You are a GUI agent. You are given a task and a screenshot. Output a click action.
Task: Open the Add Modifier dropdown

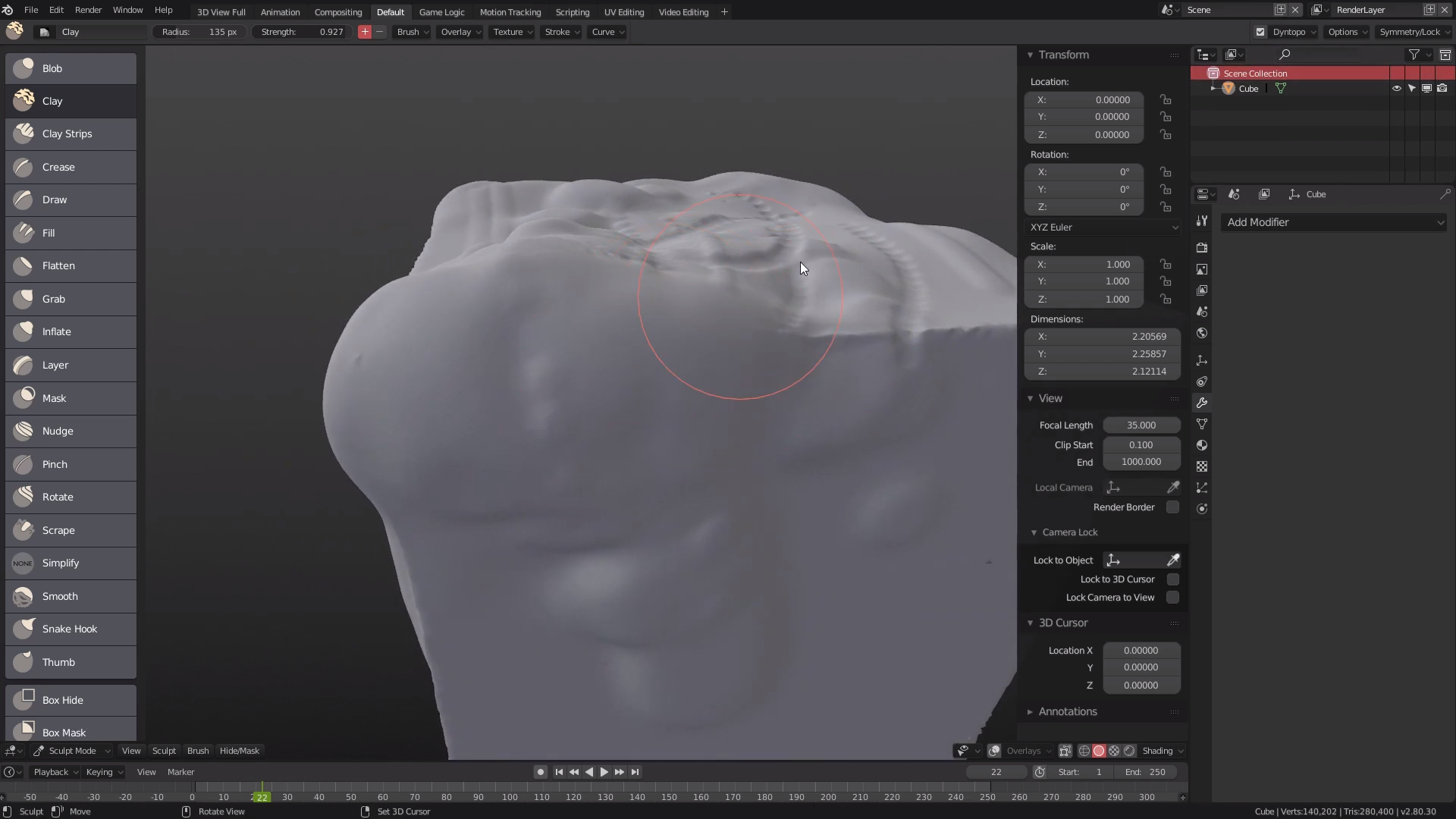pos(1333,222)
